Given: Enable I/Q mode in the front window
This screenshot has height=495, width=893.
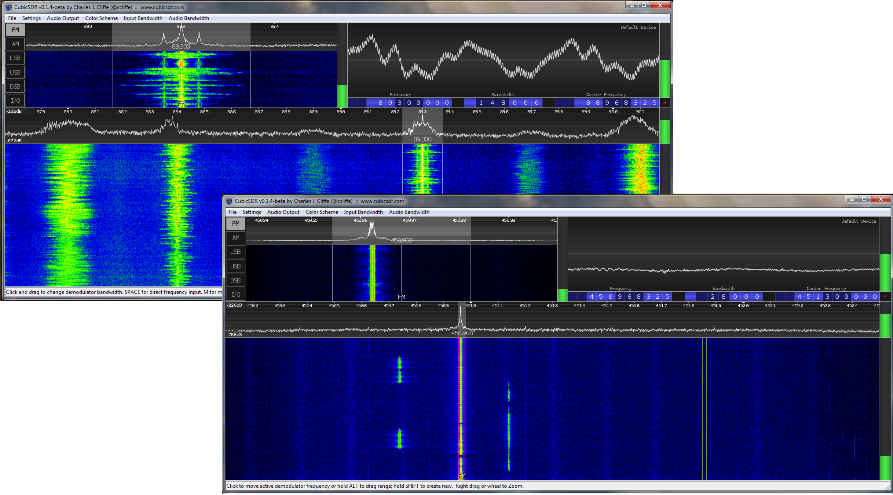Looking at the screenshot, I should pos(236,295).
